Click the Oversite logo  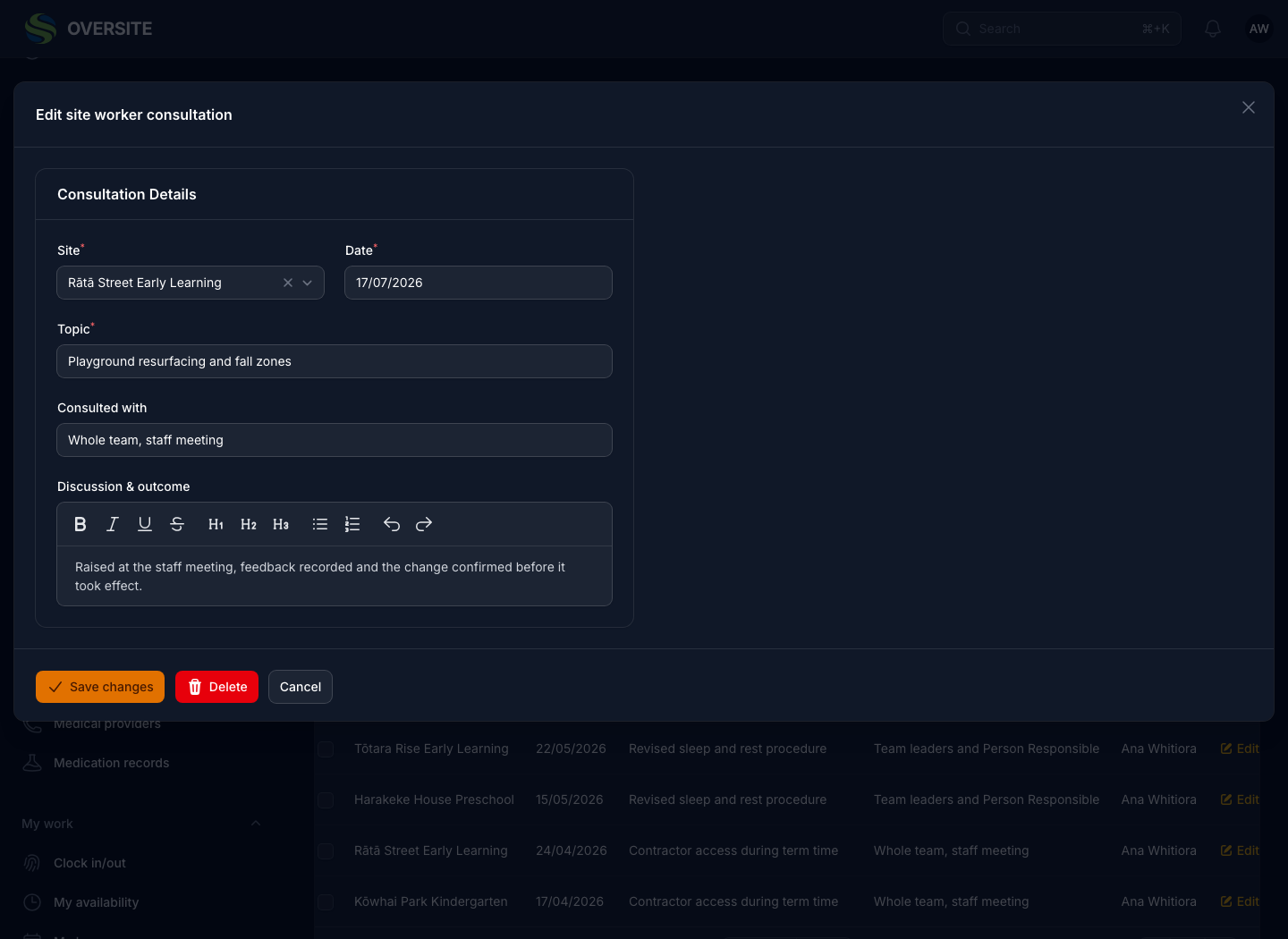pyautogui.click(x=89, y=29)
